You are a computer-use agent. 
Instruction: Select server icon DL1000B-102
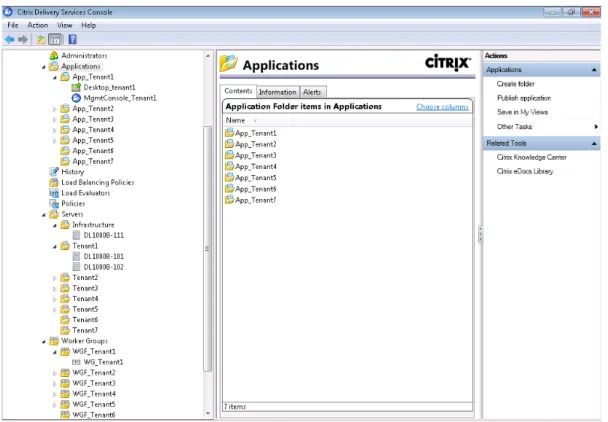(76, 267)
